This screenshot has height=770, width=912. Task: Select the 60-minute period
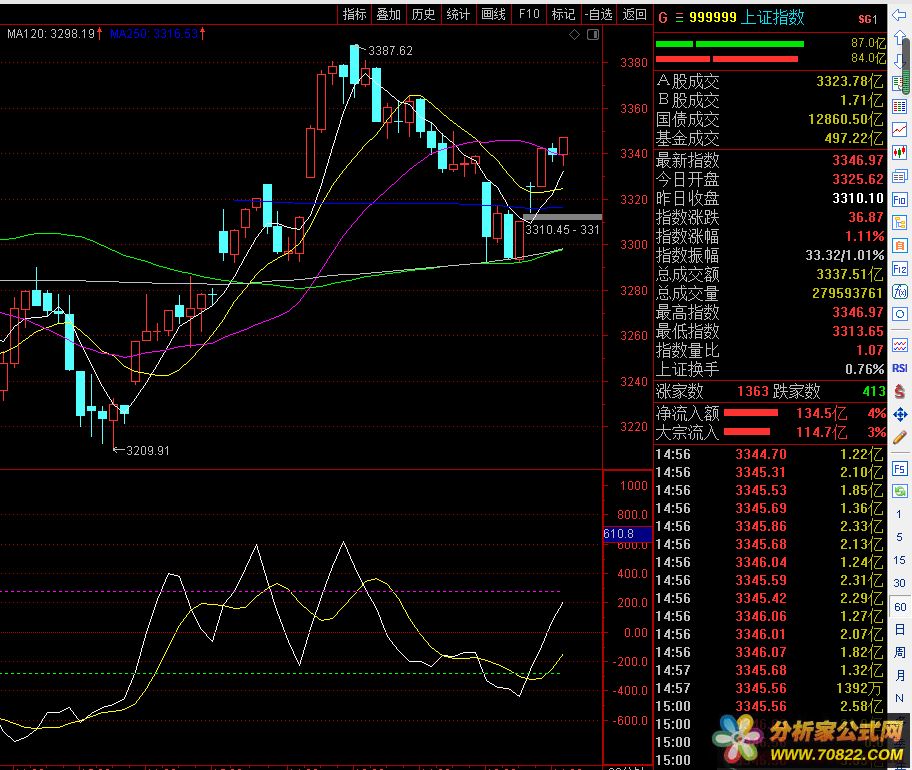[899, 607]
